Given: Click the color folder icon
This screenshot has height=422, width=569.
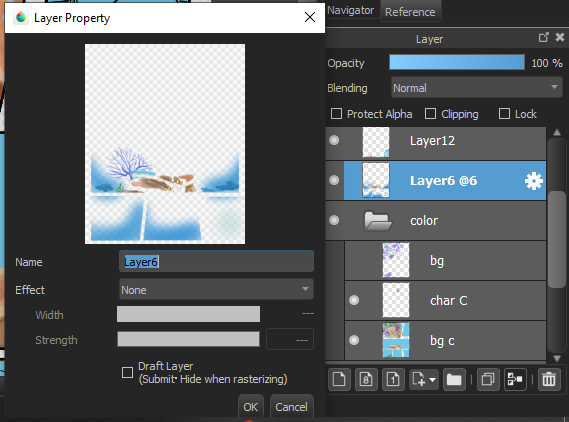Looking at the screenshot, I should coord(378,221).
